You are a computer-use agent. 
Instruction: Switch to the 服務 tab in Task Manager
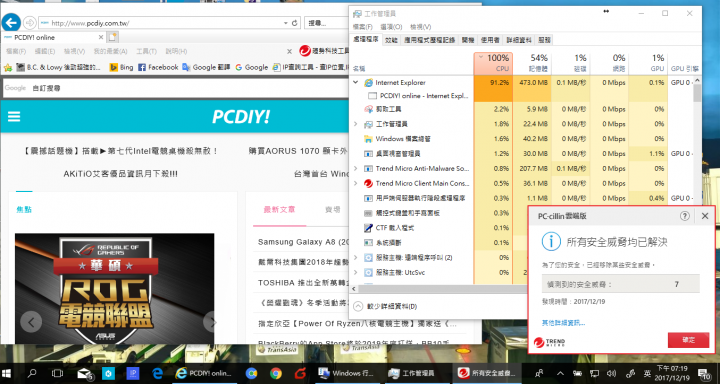(x=544, y=40)
